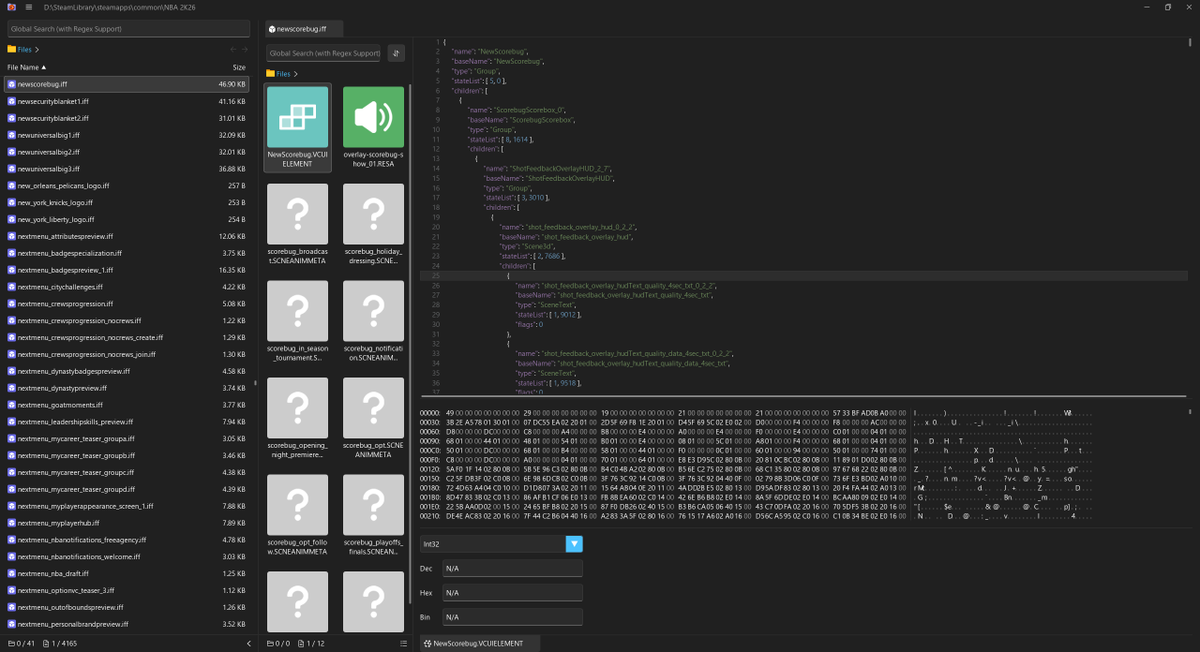Select nextmenu_goatmoments.iff file

coord(128,405)
